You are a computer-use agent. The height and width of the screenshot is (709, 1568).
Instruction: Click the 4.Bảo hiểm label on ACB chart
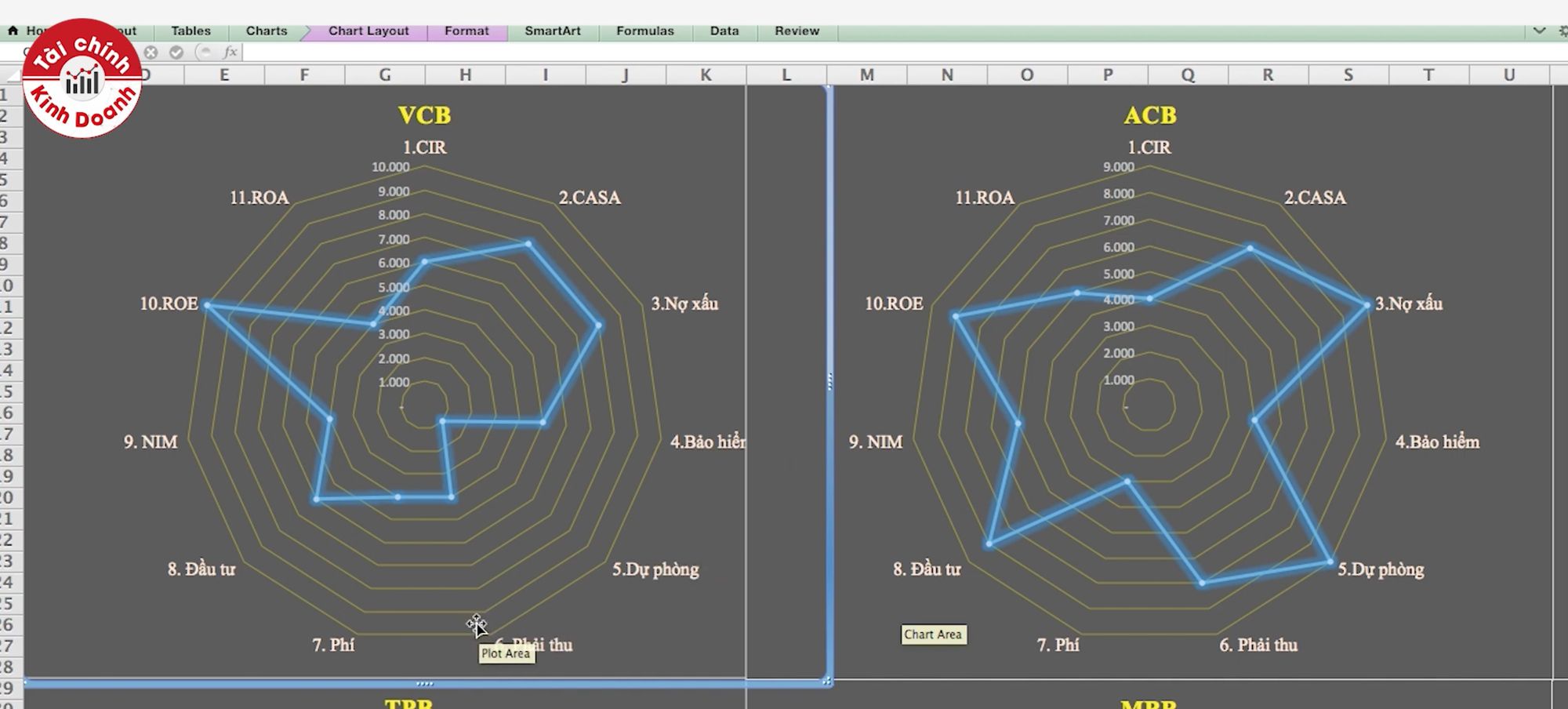pyautogui.click(x=1437, y=442)
